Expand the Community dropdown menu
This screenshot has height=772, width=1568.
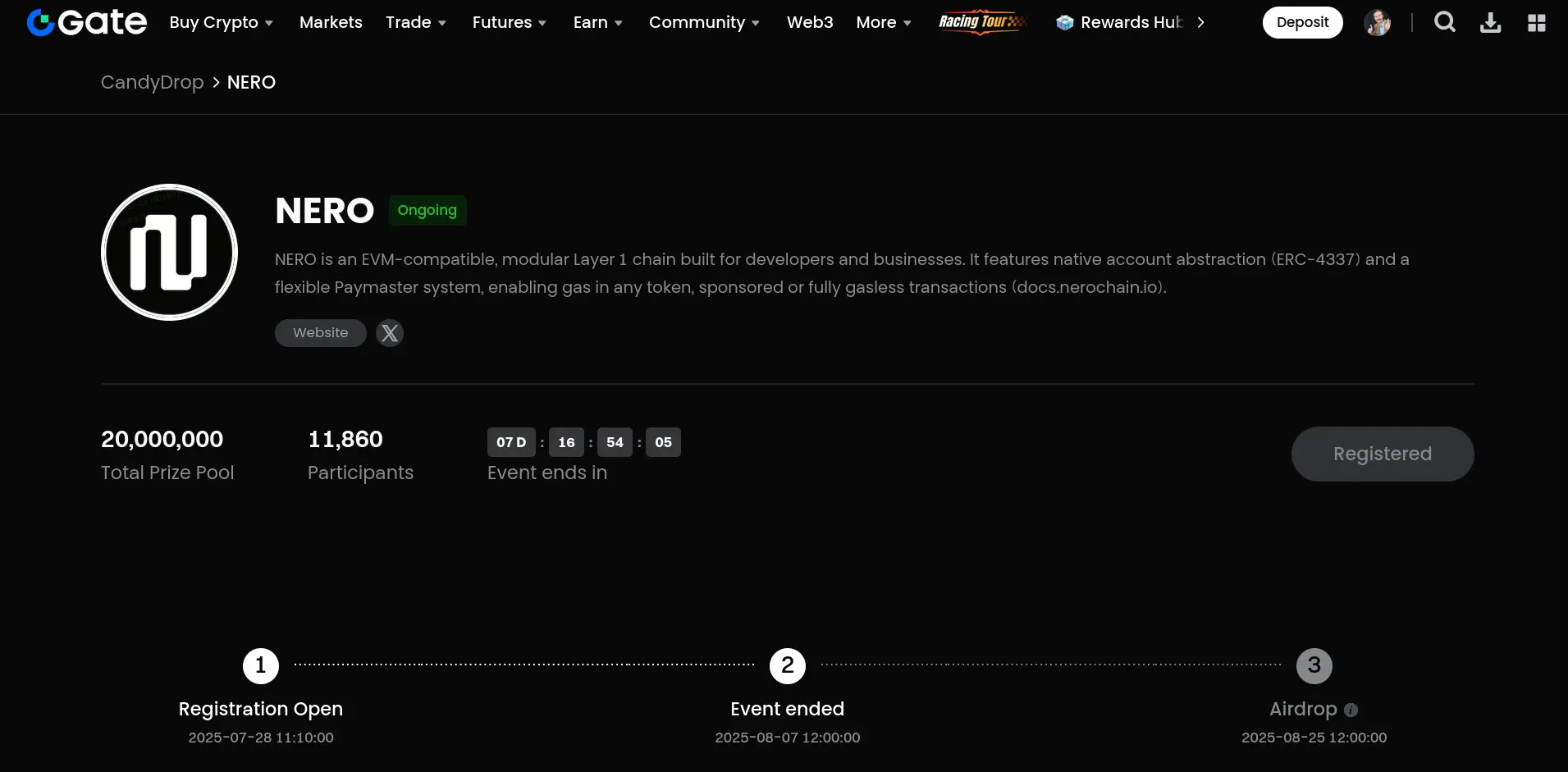click(705, 22)
